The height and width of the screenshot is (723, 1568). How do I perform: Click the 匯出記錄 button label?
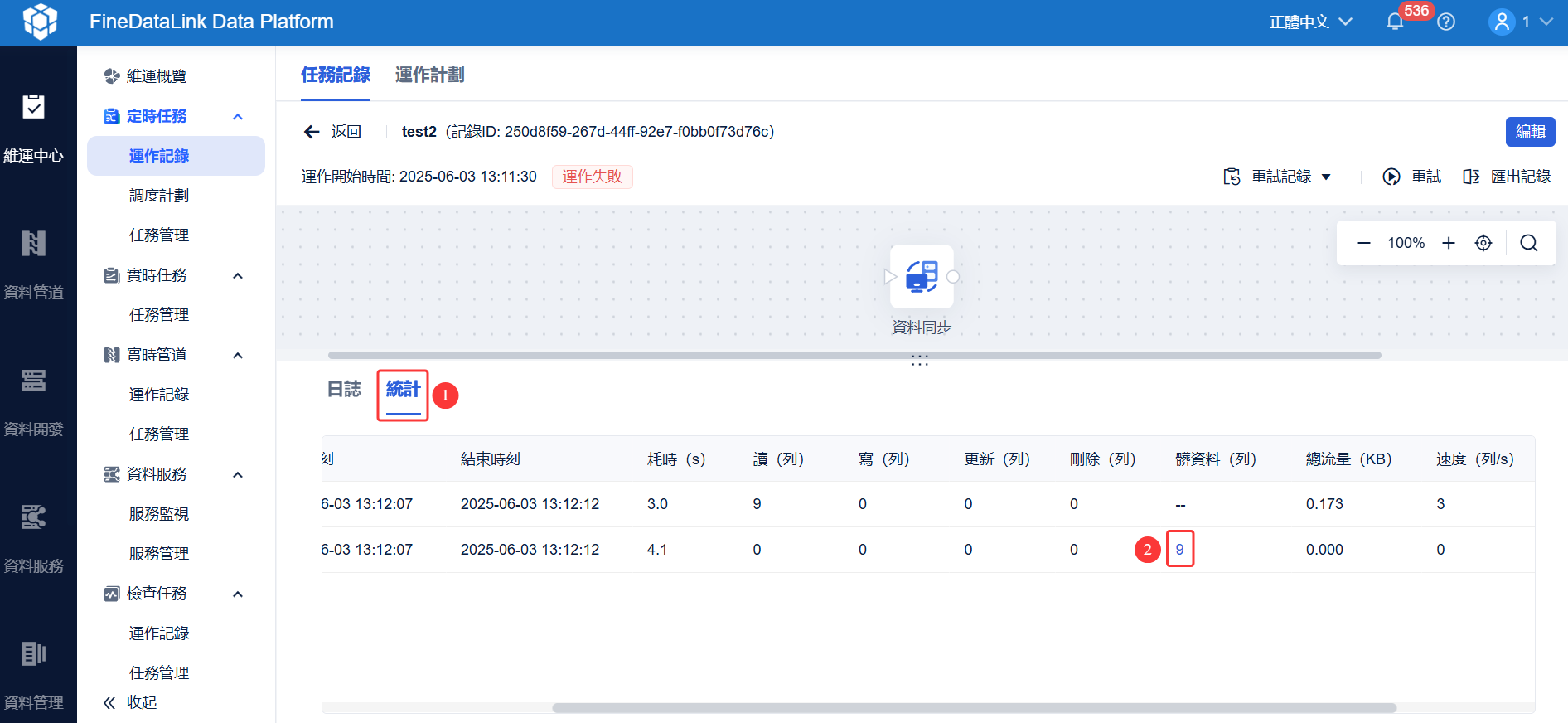pyautogui.click(x=1521, y=177)
